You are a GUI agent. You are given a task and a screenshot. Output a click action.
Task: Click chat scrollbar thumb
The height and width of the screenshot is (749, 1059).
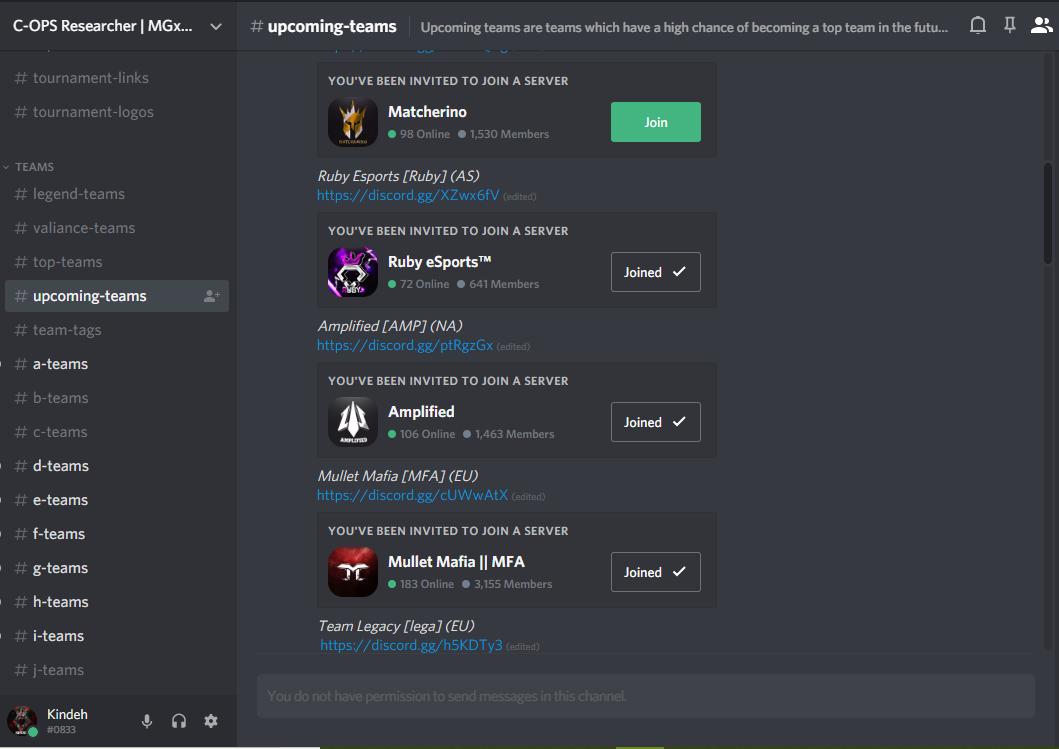pyautogui.click(x=1048, y=213)
